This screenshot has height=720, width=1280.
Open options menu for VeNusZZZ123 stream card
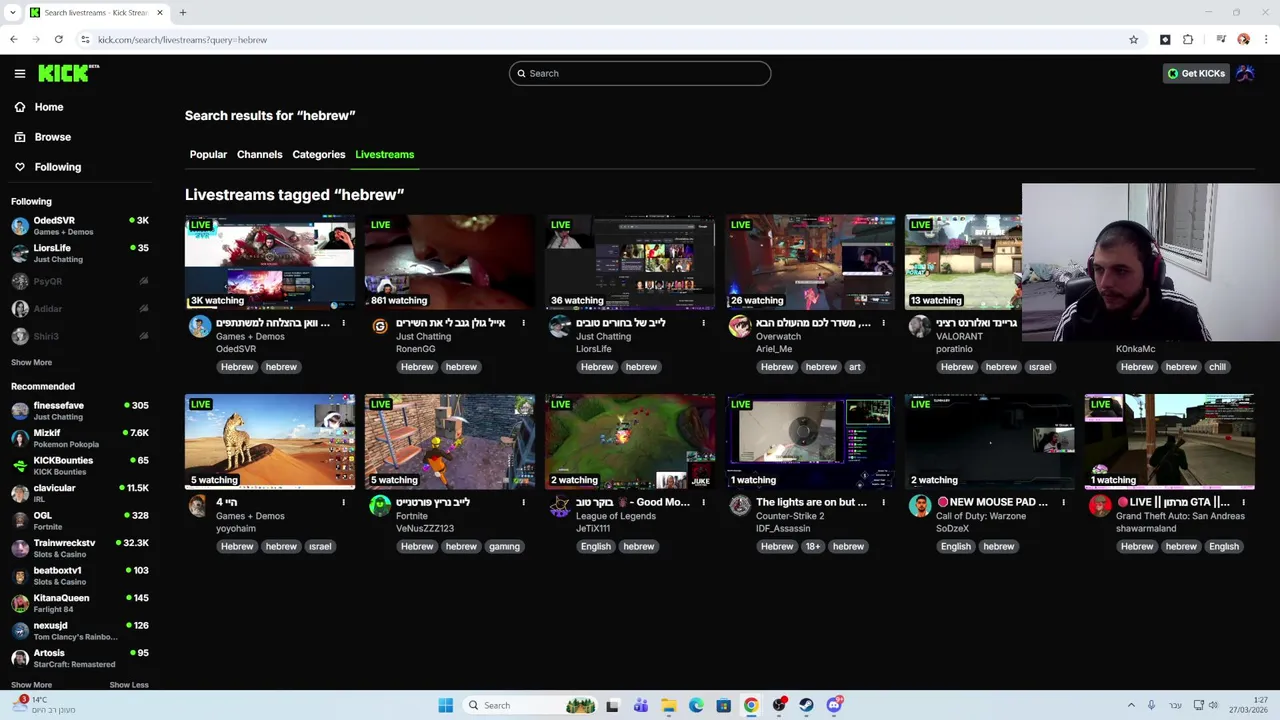[x=523, y=502]
